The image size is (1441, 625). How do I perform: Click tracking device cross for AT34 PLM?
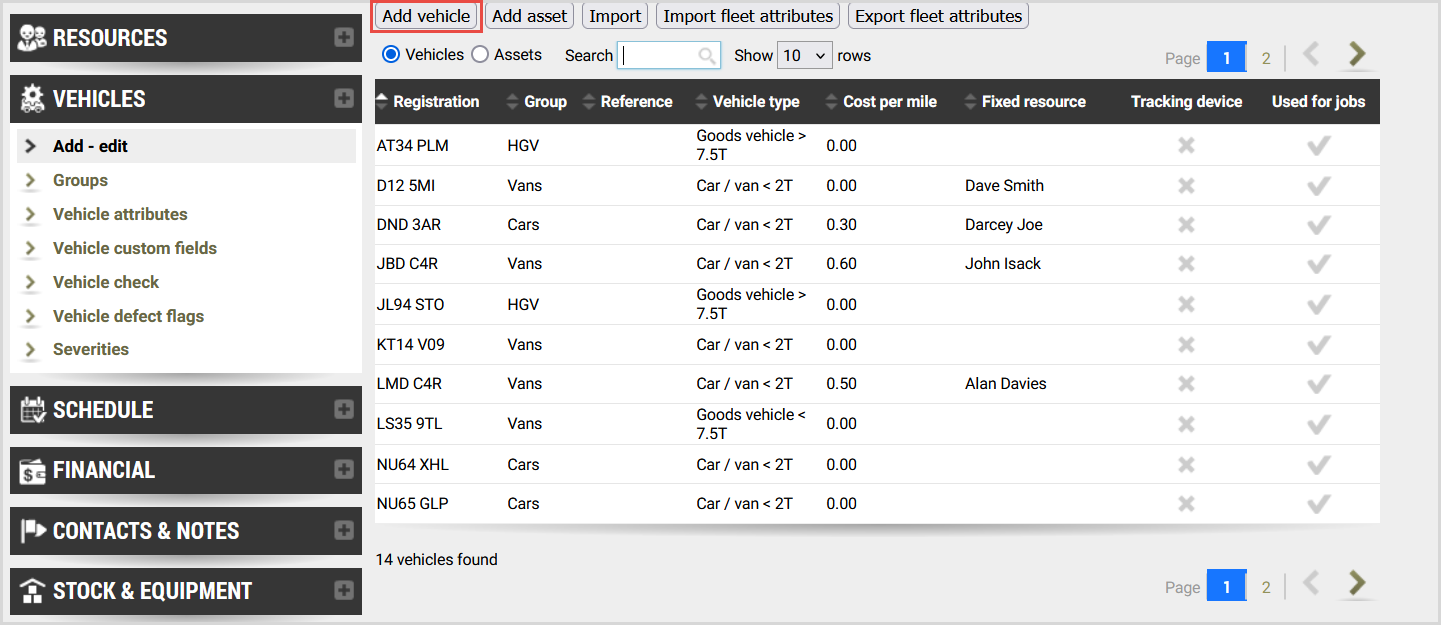1186,146
